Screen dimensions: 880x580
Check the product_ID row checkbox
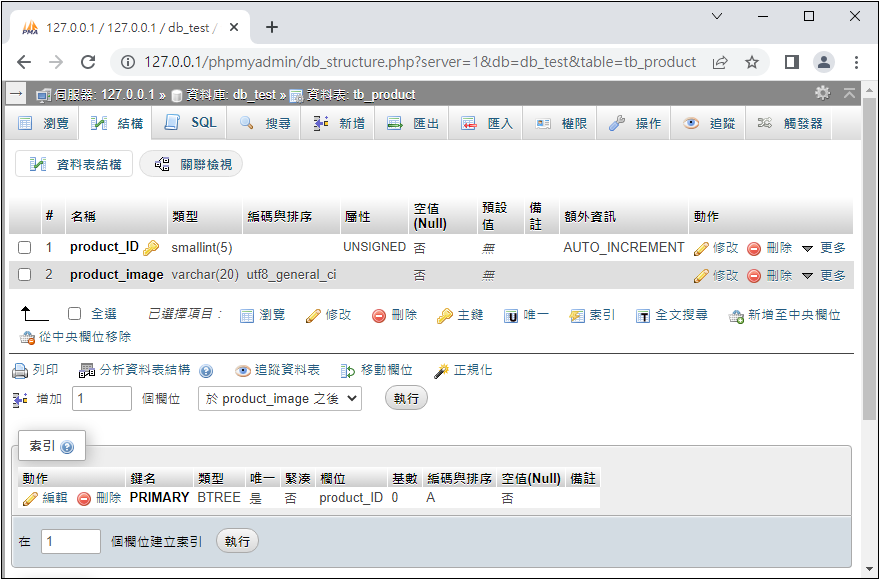click(25, 248)
